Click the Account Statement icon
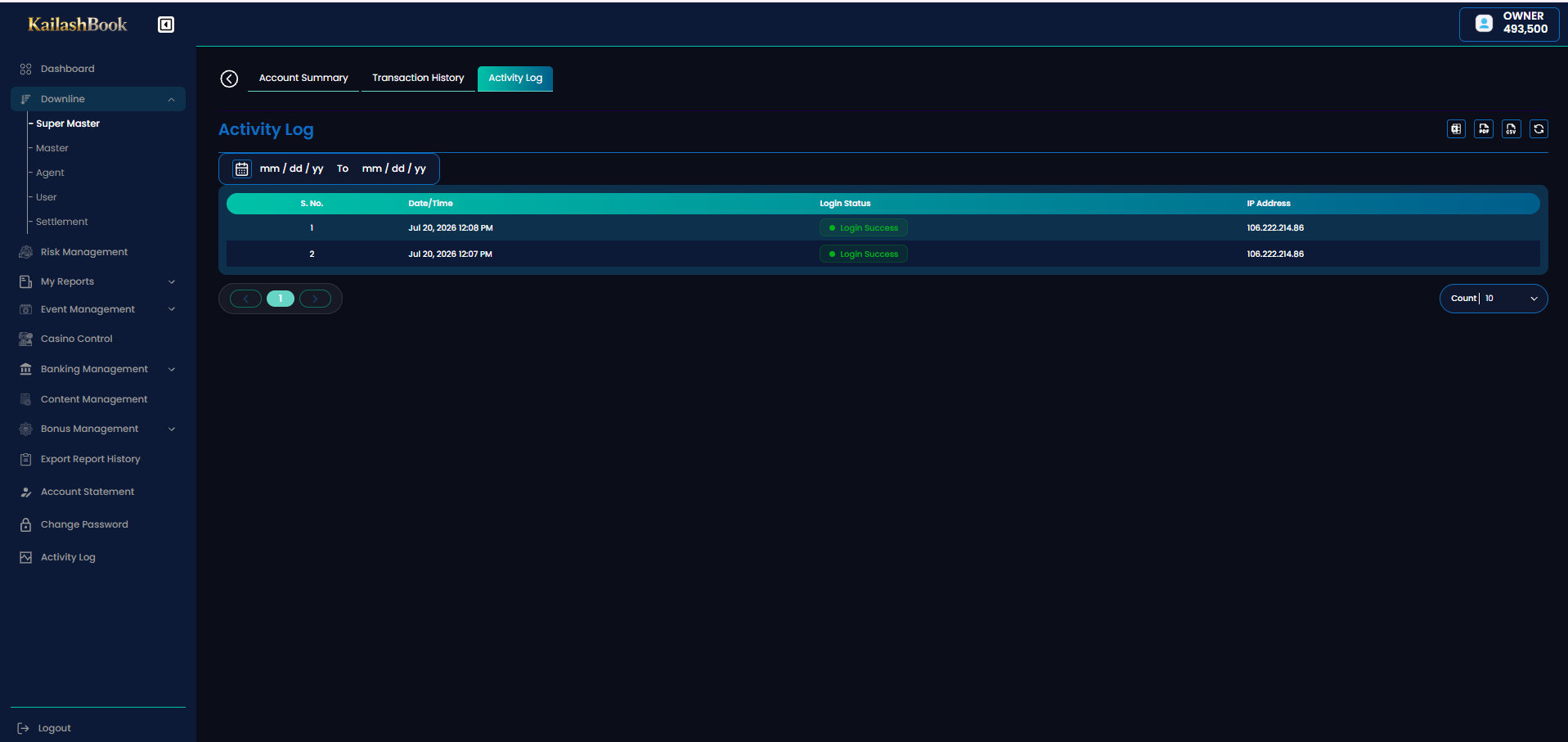Screen dimensions: 1568x742 point(25,492)
